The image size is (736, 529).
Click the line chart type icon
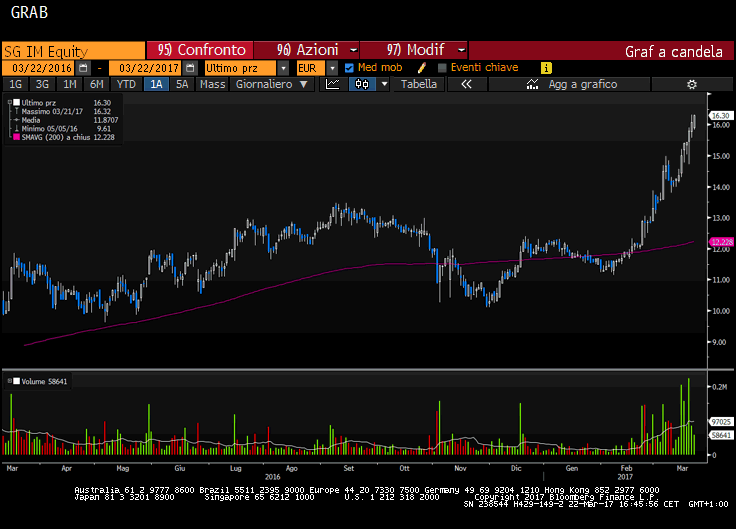tap(333, 85)
